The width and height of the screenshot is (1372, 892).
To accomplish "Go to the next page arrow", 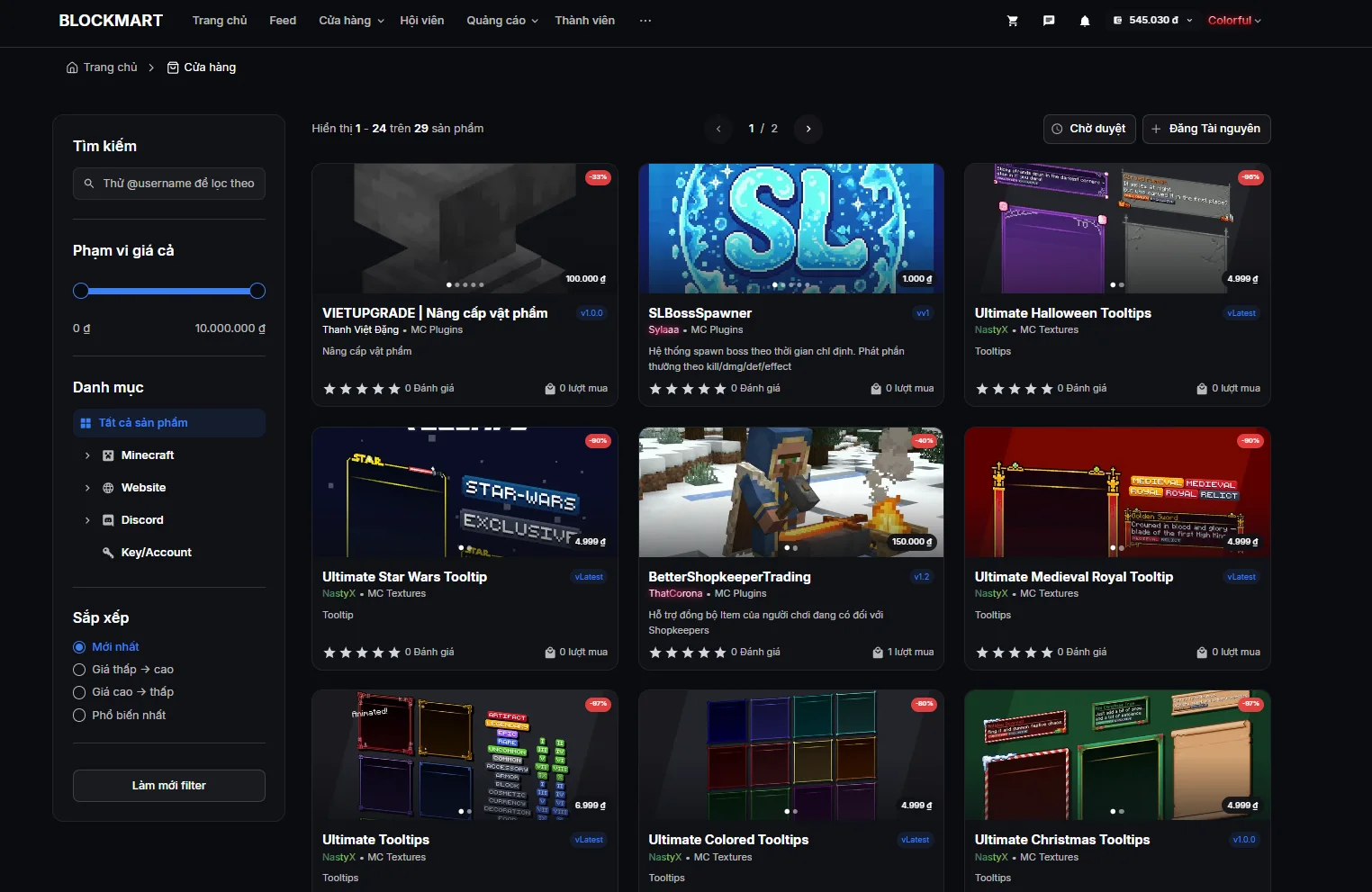I will pos(808,129).
